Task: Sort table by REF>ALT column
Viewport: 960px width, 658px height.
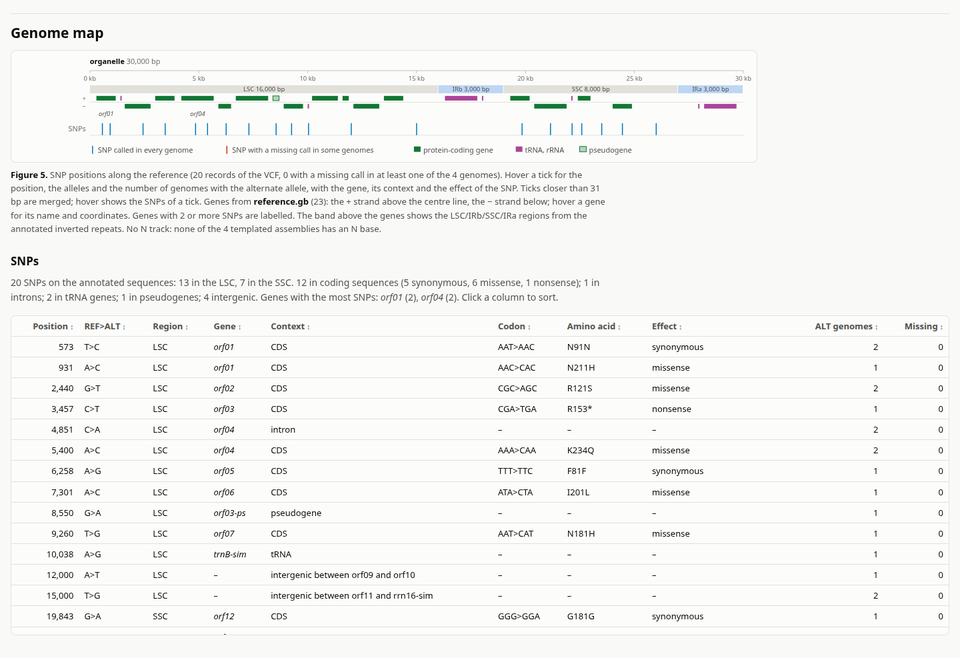Action: [105, 326]
